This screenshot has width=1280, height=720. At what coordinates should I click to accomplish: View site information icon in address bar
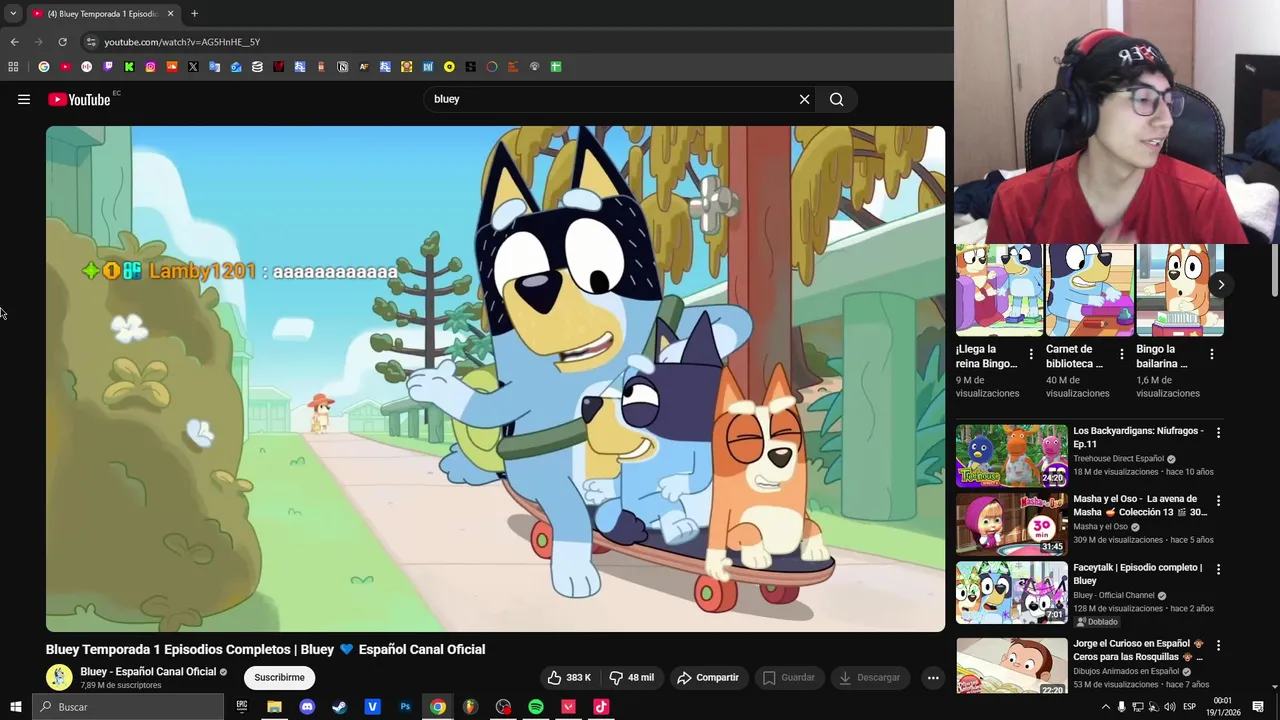[91, 42]
